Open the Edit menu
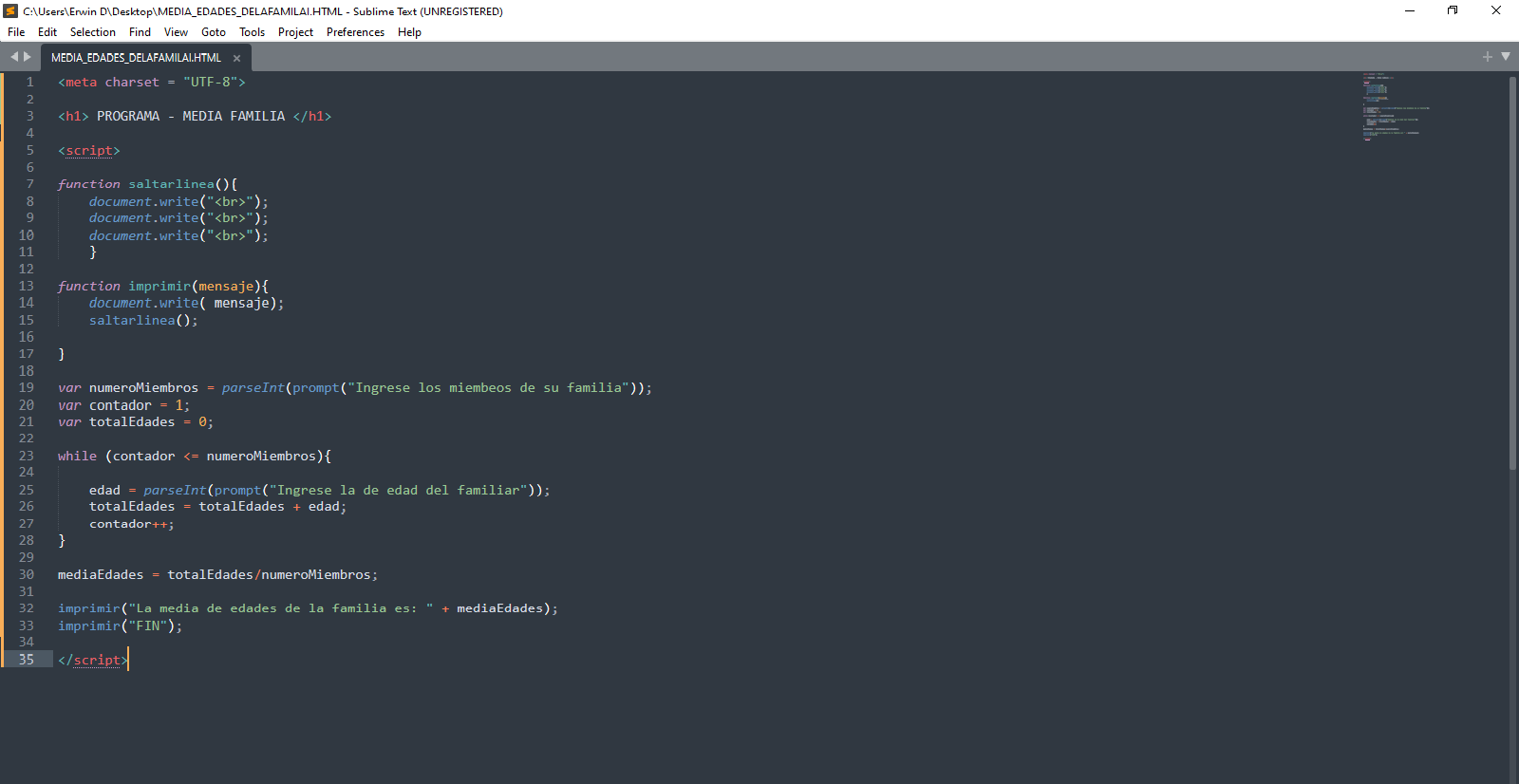 47,32
